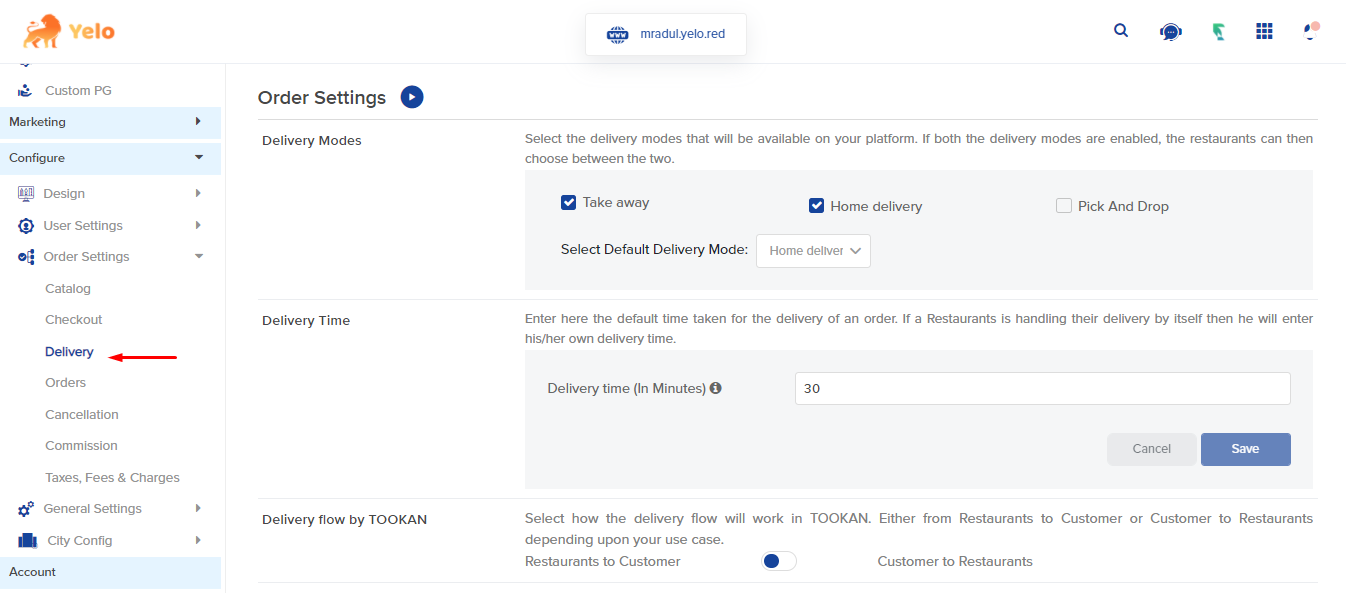Click the Save button for Delivery Time
1346x593 pixels.
[1245, 449]
